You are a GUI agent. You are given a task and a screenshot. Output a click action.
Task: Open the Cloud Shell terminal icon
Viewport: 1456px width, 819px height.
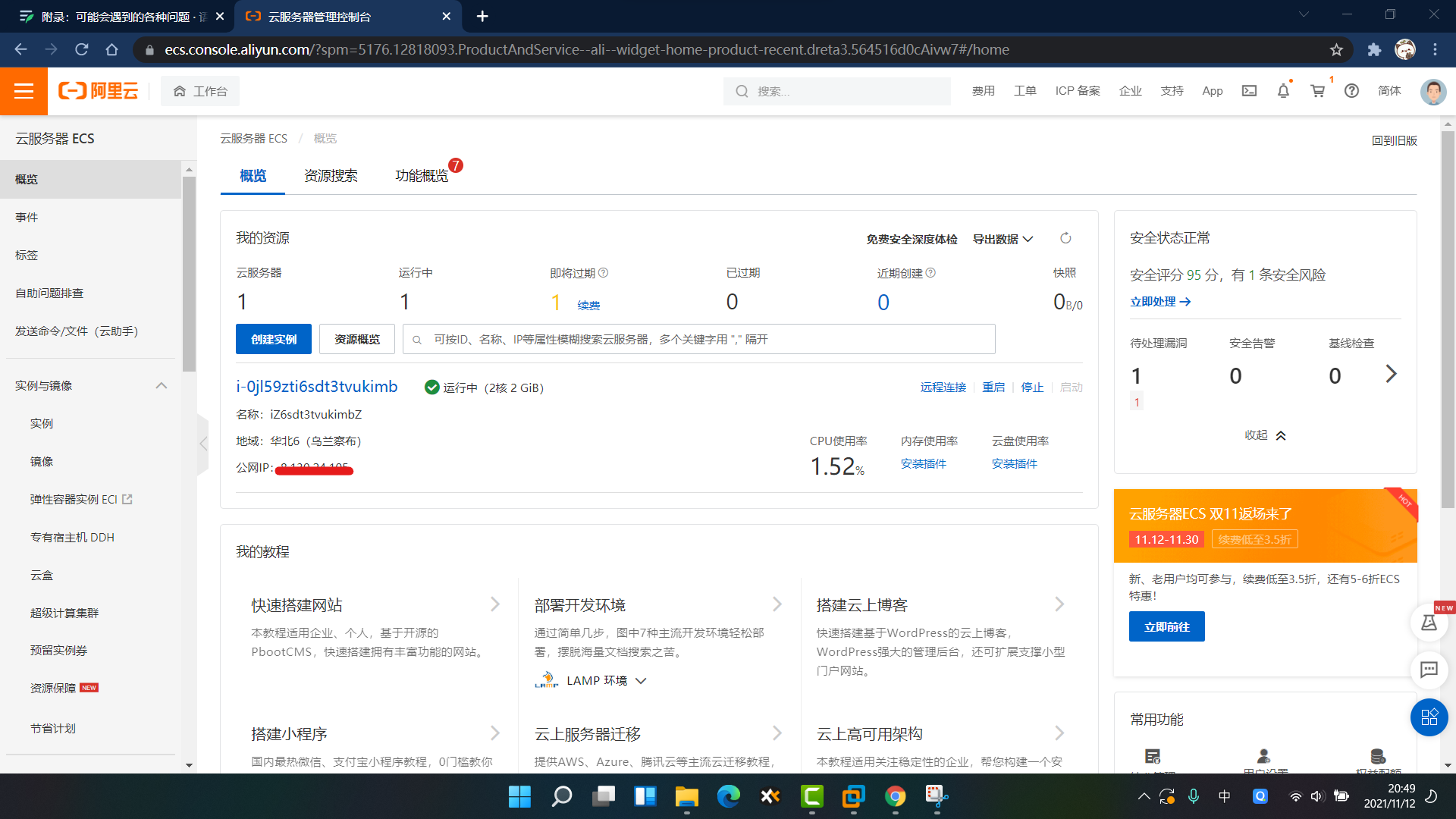1249,91
